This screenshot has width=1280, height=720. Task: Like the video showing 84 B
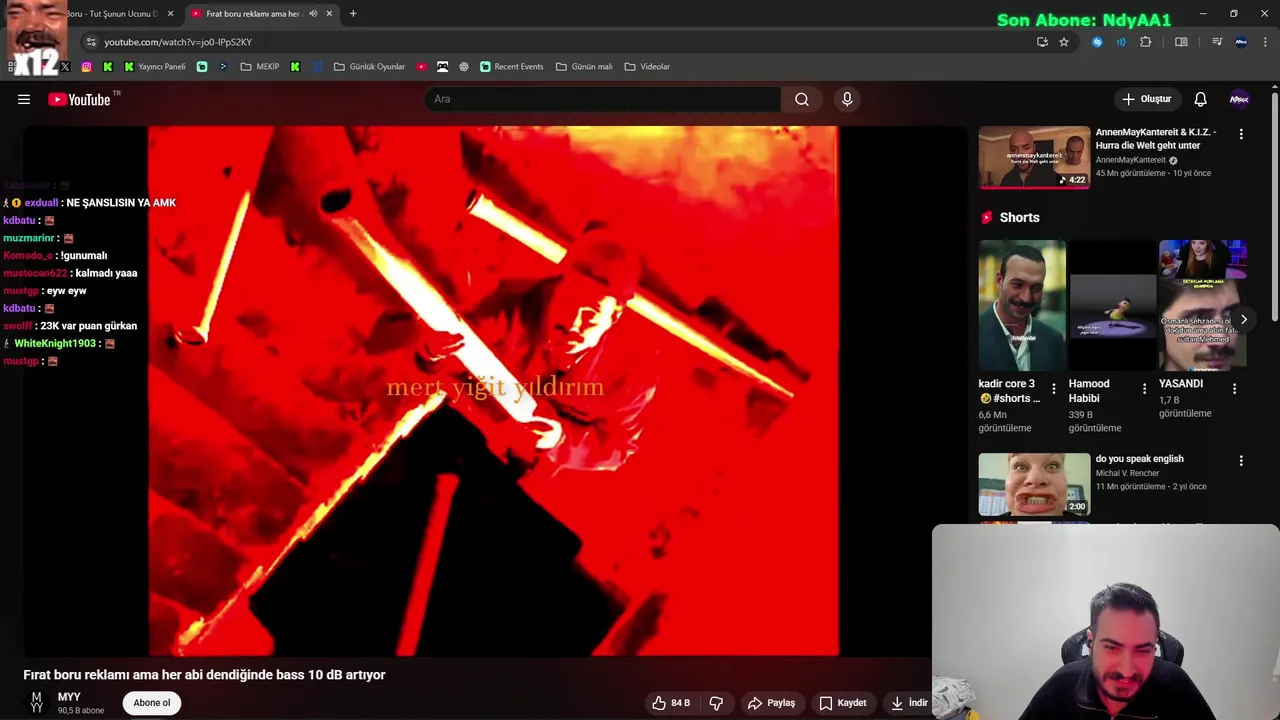tap(671, 703)
